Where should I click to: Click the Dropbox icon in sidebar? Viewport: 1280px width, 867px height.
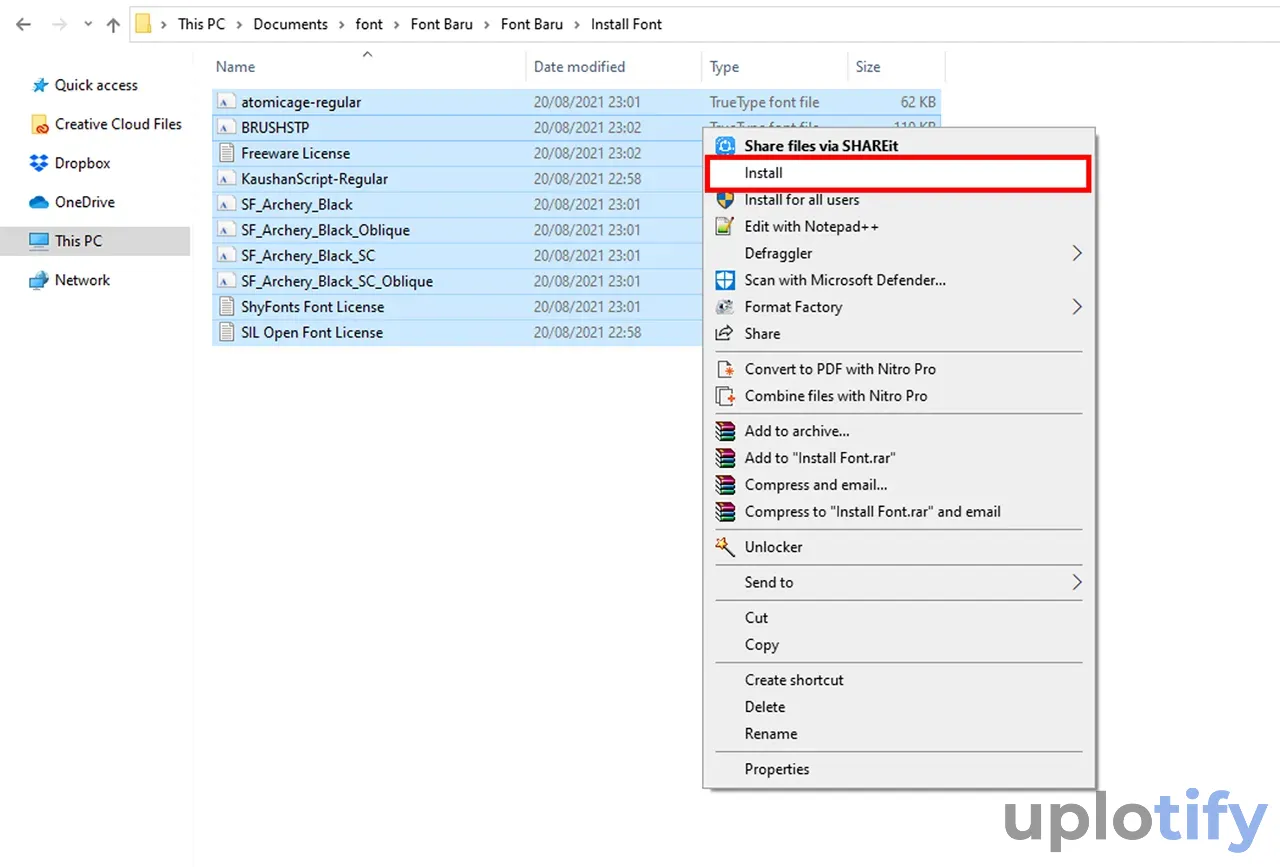coord(39,163)
